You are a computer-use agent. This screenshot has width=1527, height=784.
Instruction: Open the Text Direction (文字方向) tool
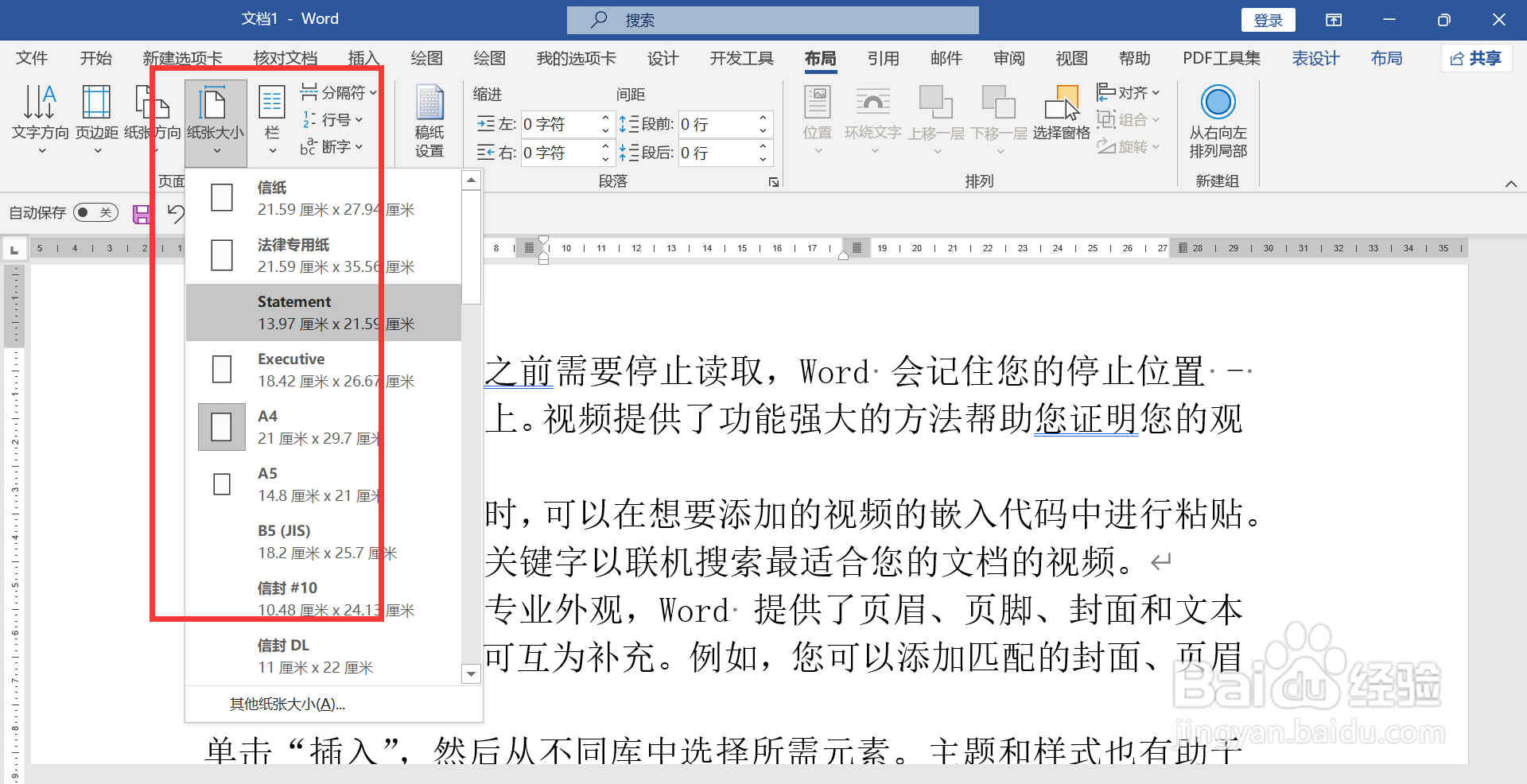click(41, 119)
